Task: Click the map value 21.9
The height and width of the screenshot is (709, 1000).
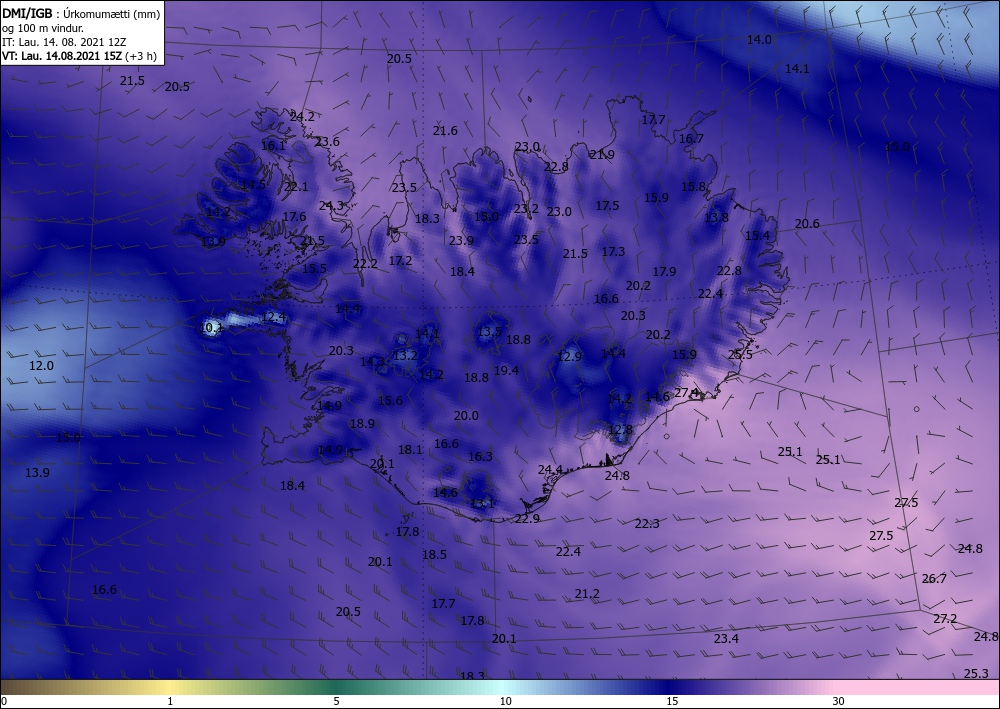Action: click(x=602, y=154)
